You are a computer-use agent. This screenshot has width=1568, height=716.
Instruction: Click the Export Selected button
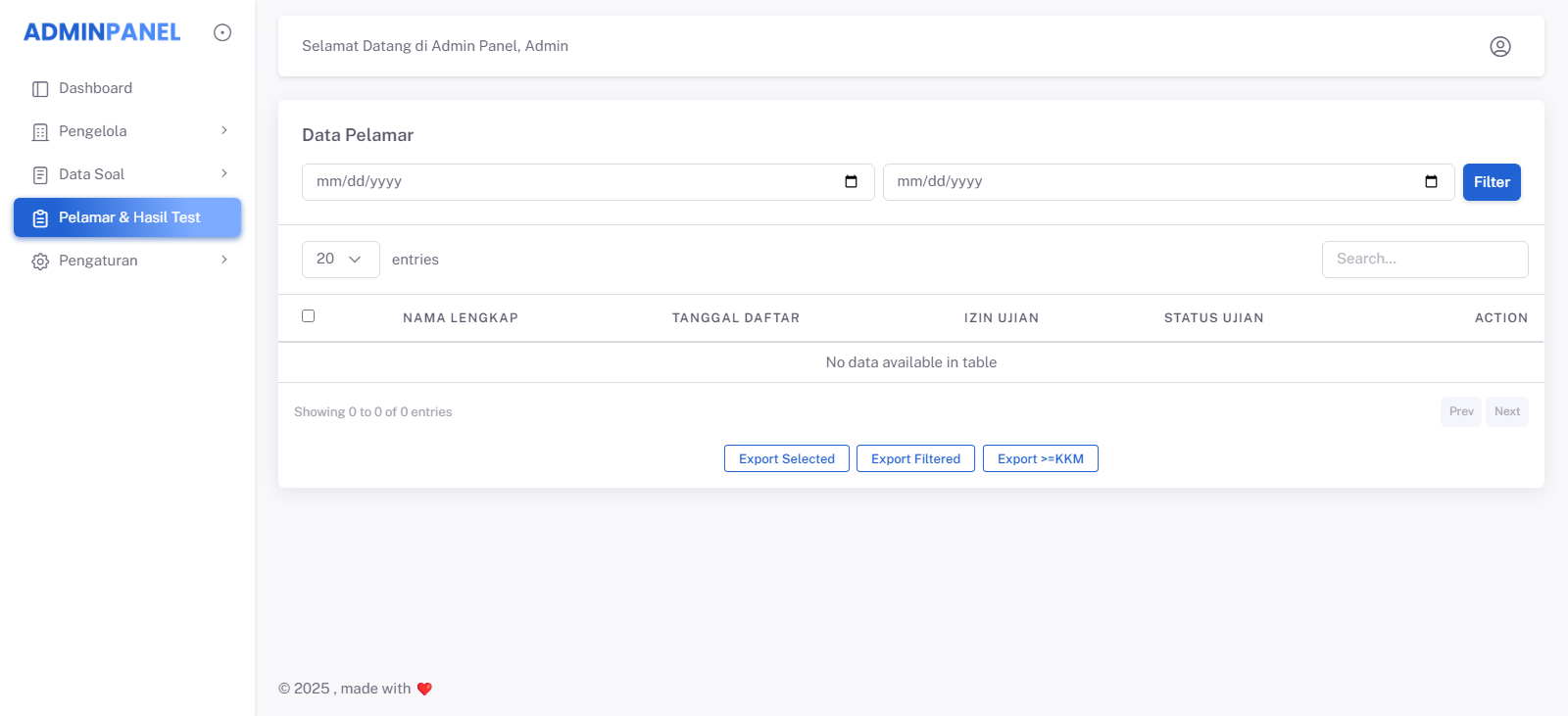pyautogui.click(x=787, y=458)
